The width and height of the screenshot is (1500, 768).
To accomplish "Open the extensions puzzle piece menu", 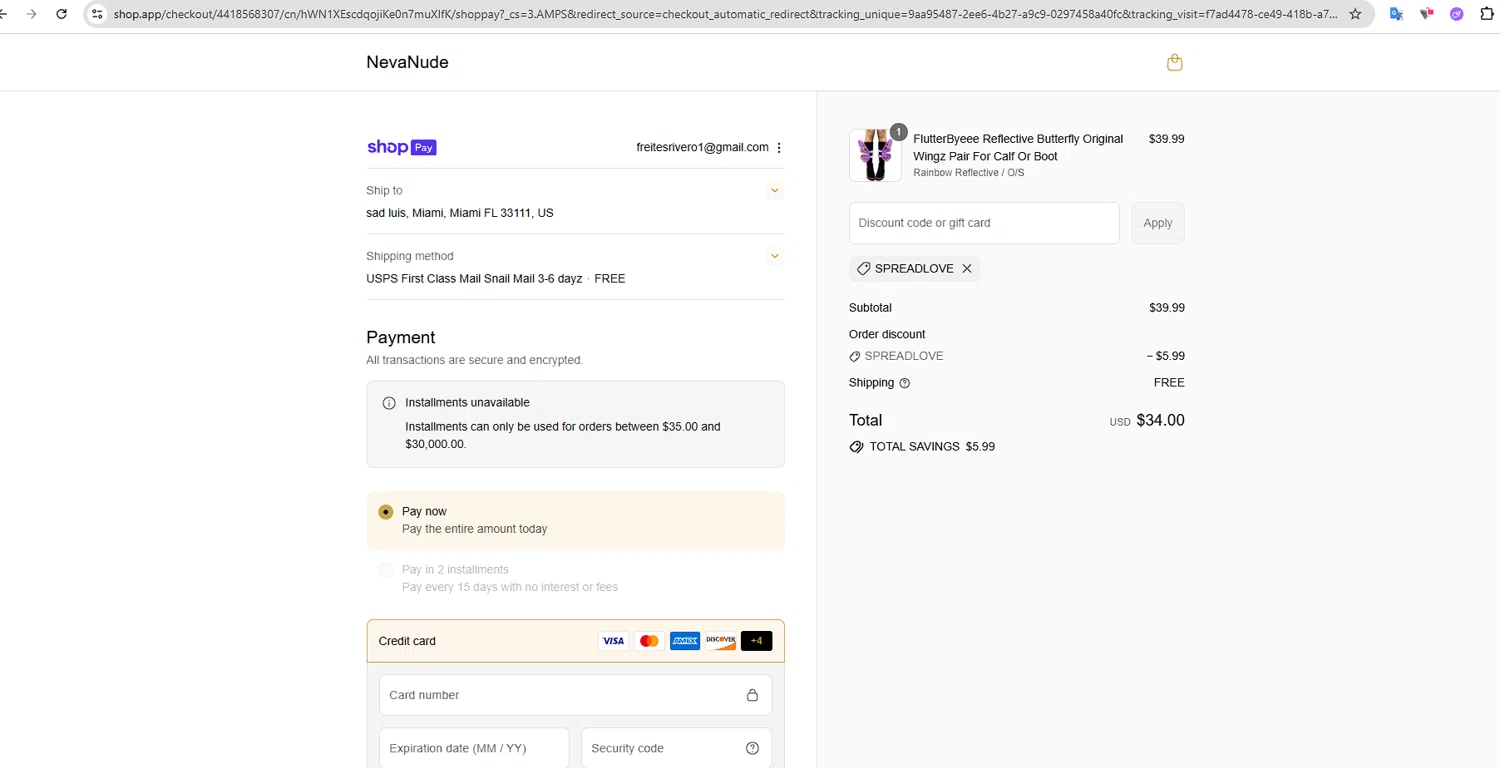I will coord(1487,14).
